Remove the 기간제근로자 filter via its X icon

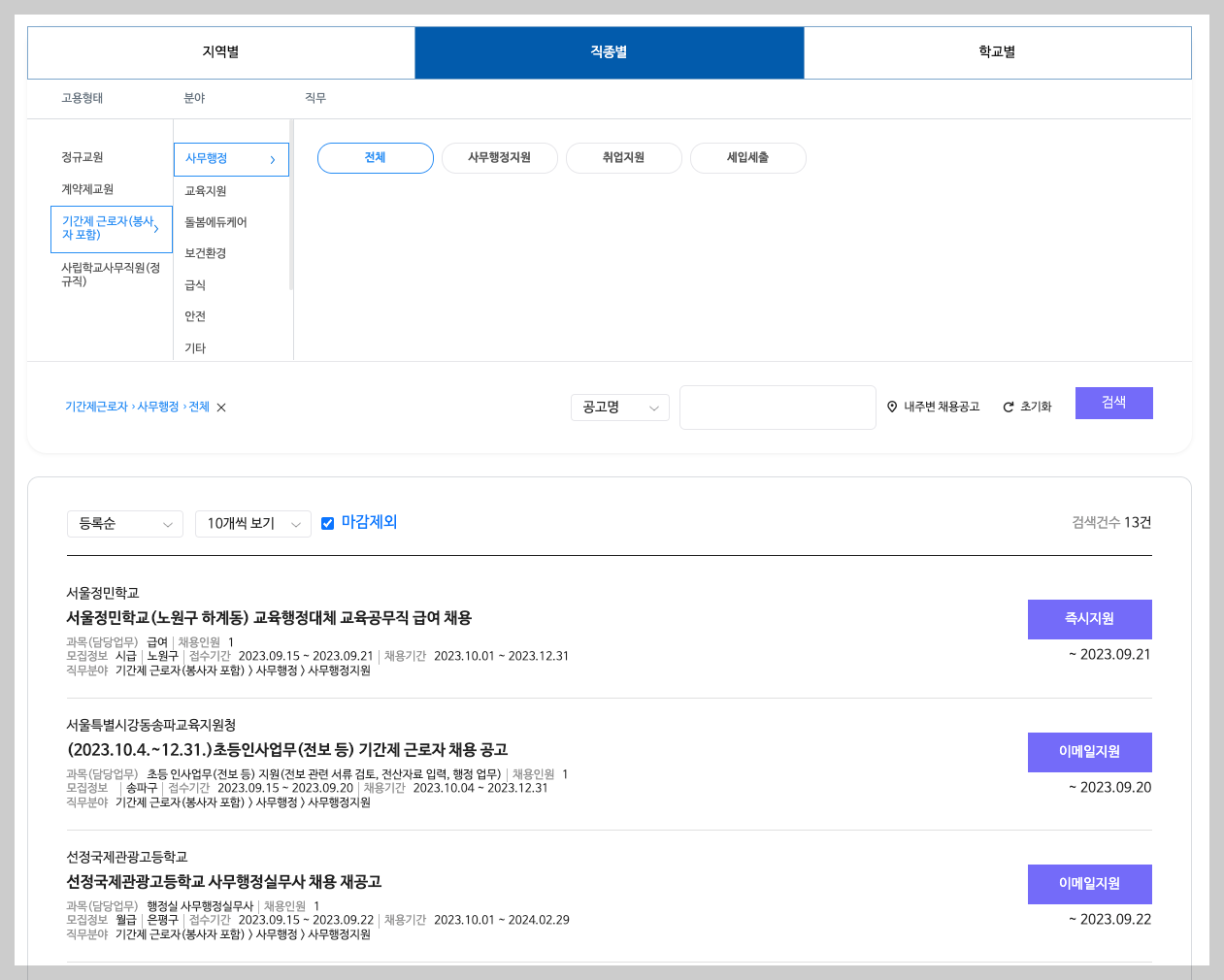[220, 408]
